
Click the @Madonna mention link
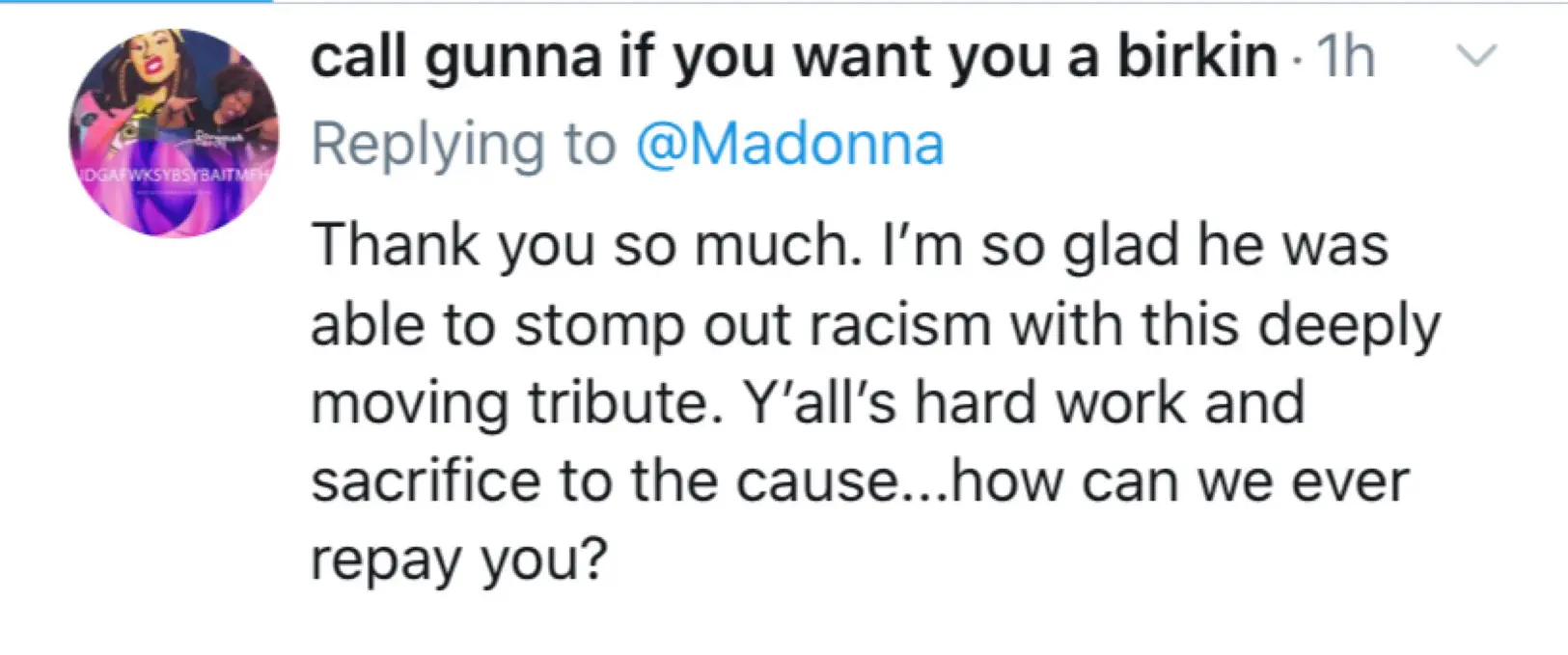point(789,145)
